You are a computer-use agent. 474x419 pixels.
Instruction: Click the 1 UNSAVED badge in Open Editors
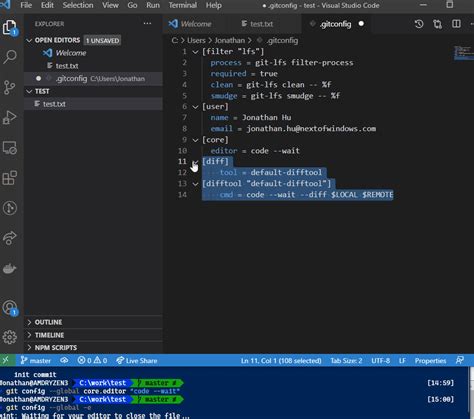102,41
